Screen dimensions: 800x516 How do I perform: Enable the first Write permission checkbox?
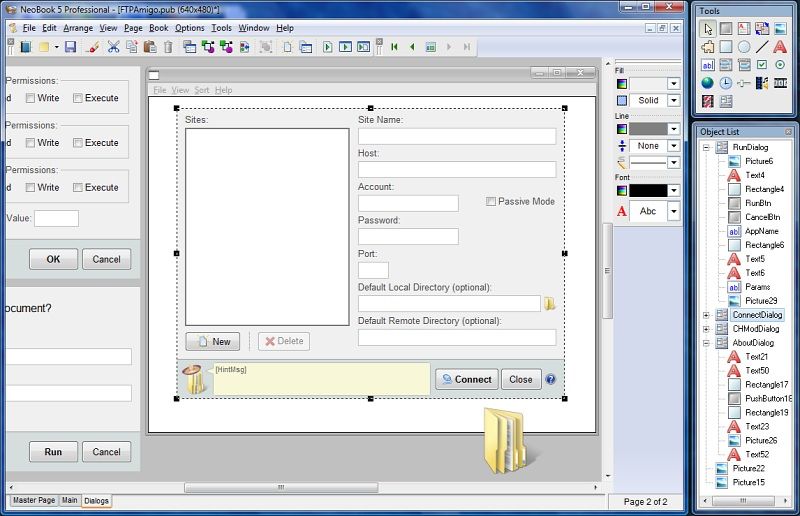(x=30, y=98)
